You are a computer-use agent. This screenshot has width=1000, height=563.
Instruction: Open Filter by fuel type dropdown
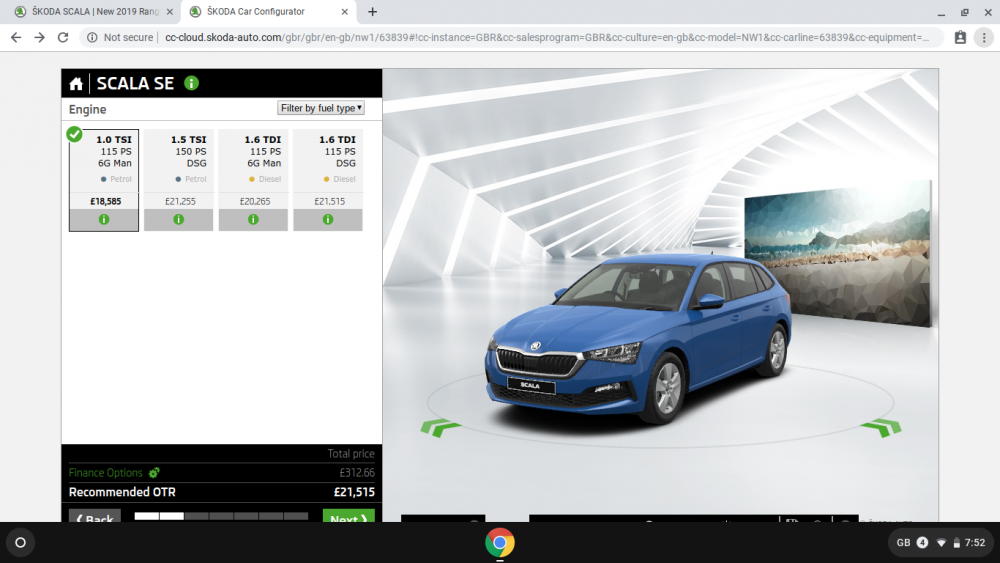click(321, 108)
